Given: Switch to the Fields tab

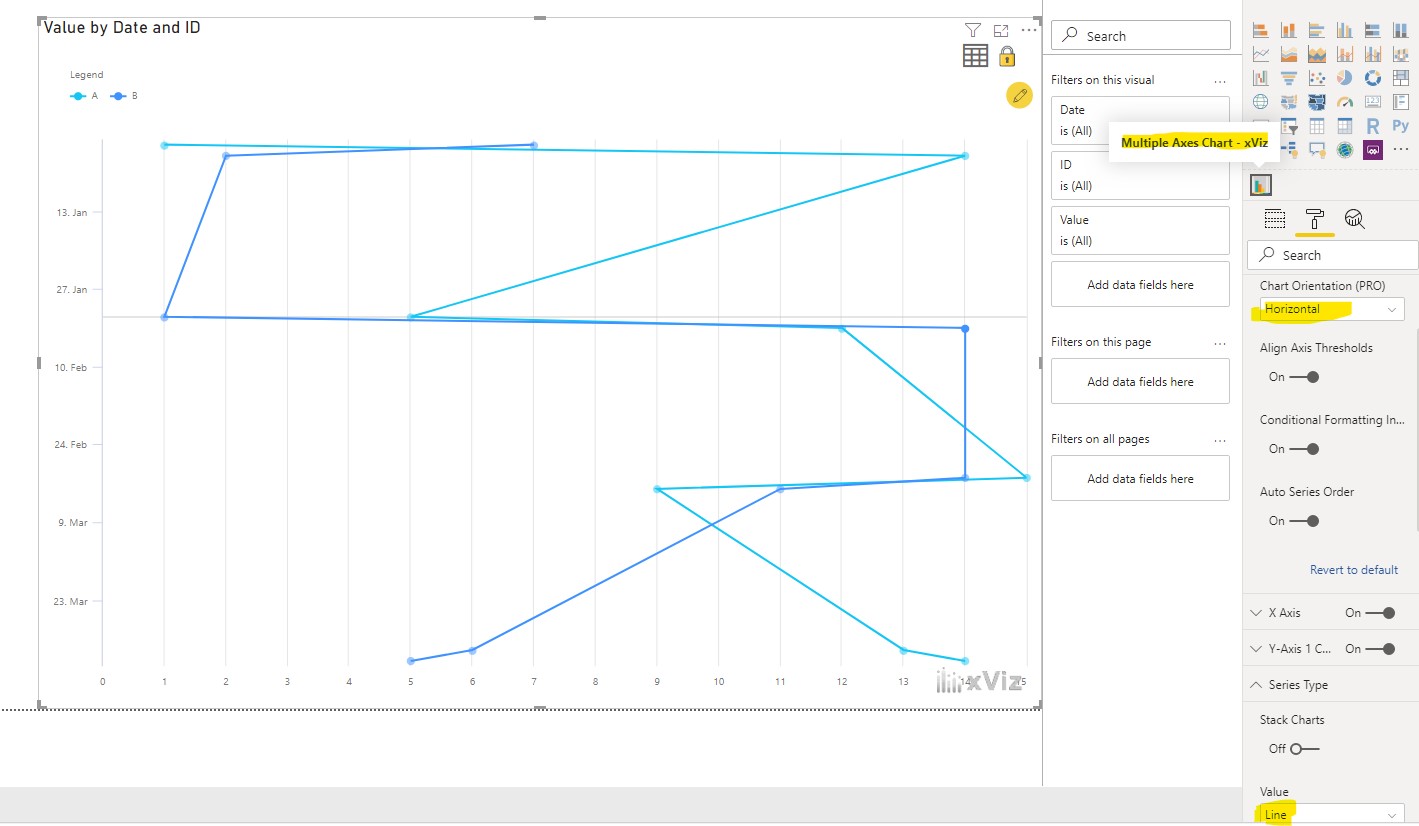Looking at the screenshot, I should [x=1274, y=219].
